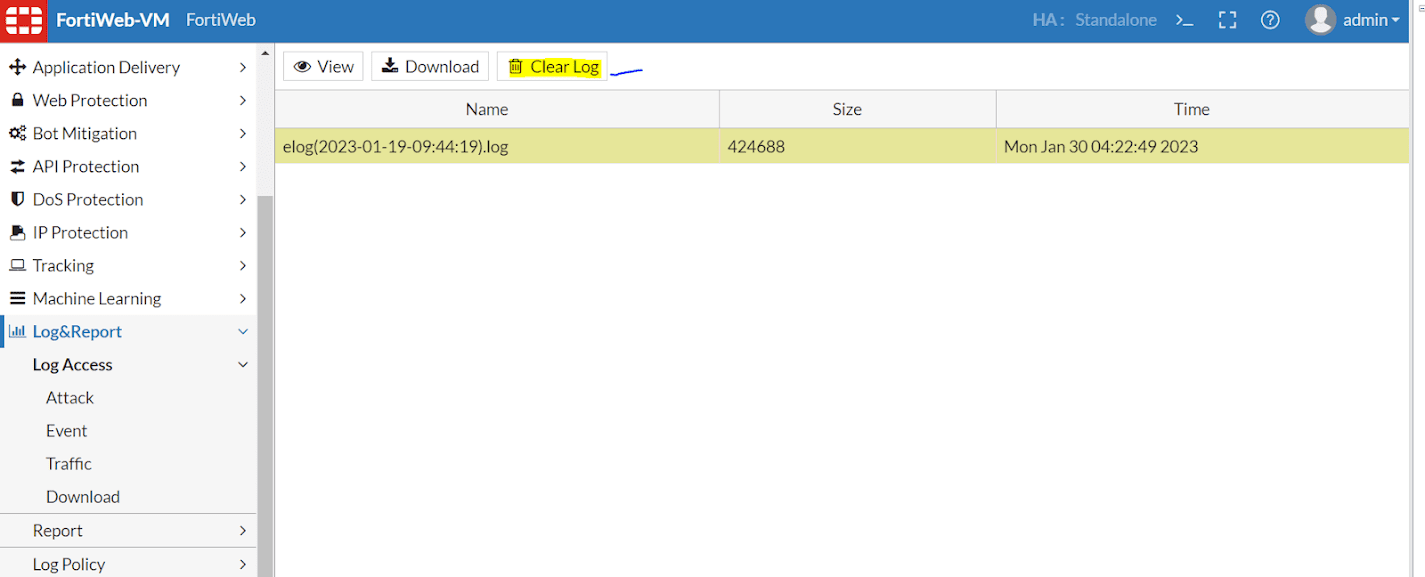Screen dimensions: 1425x577
Task: Click the Download toolbar button
Action: [430, 67]
